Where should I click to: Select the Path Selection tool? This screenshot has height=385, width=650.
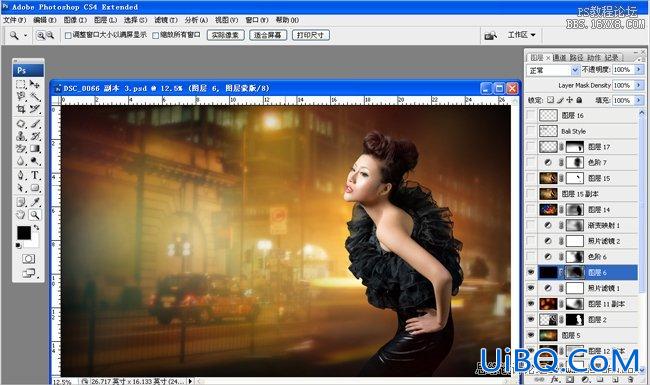click(20, 188)
